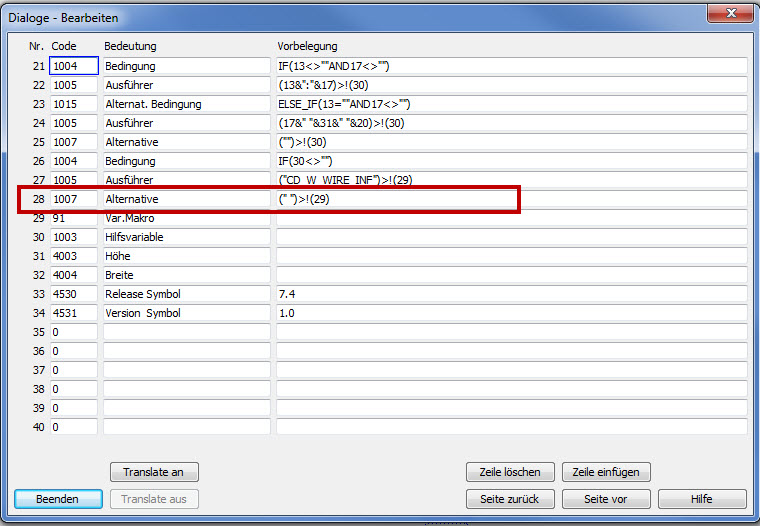Select Code field 91 in row 29
This screenshot has width=760, height=526.
[74, 218]
